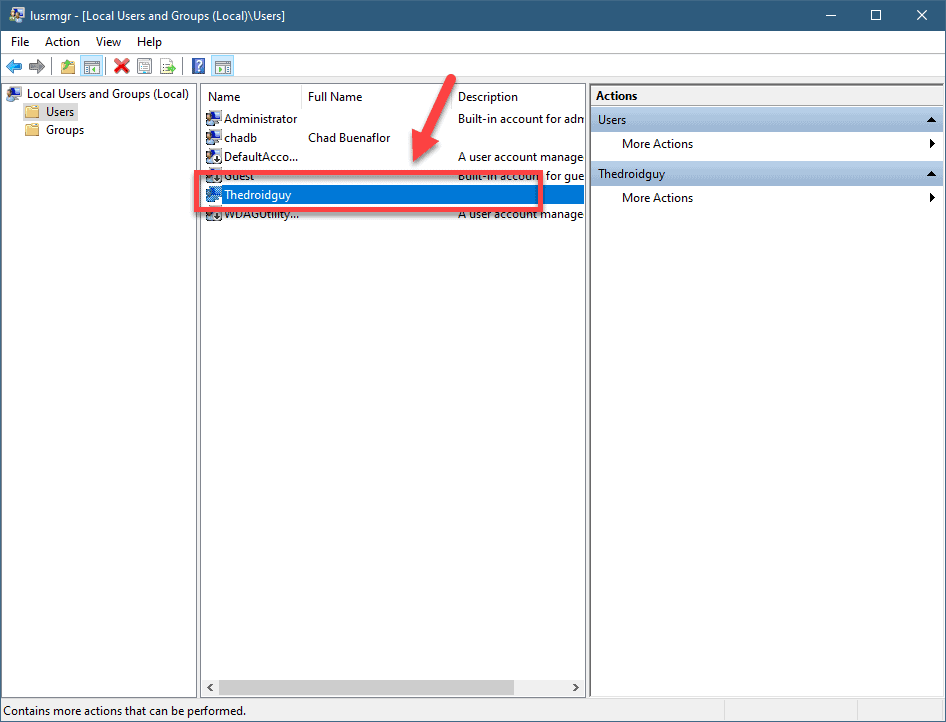Close the lusrmgr window

(922, 15)
